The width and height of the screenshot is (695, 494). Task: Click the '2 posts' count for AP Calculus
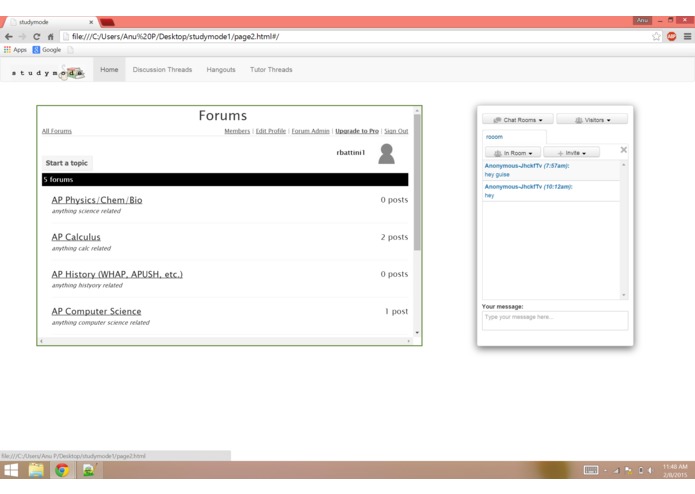(x=394, y=237)
